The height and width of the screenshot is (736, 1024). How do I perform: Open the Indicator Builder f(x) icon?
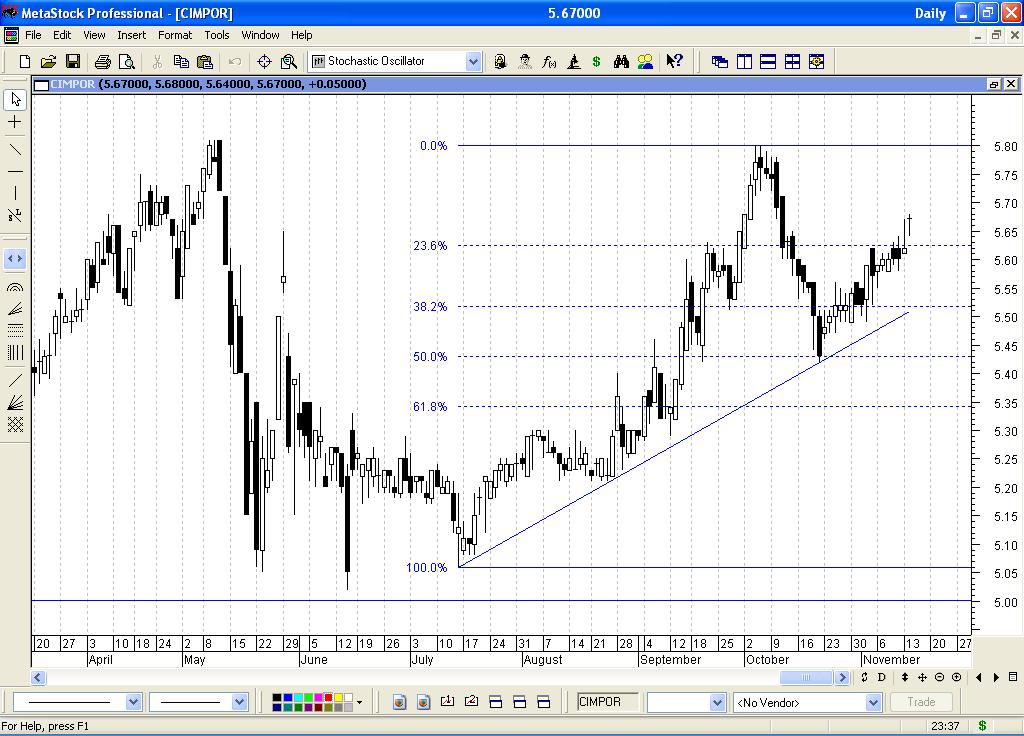pyautogui.click(x=549, y=61)
